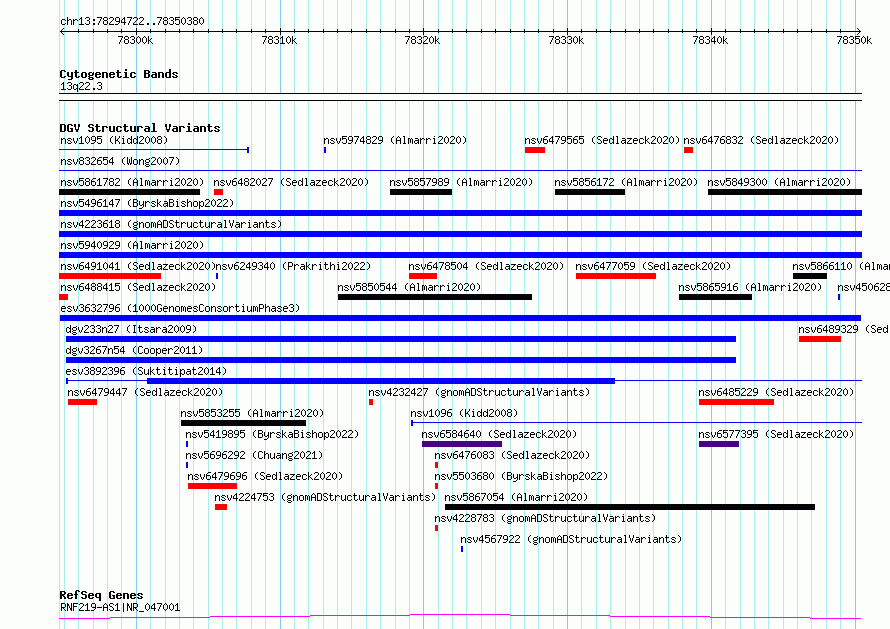Click red bar of nsv6479447 (Sedlazeck2020)
The image size is (890, 629).
click(82, 402)
